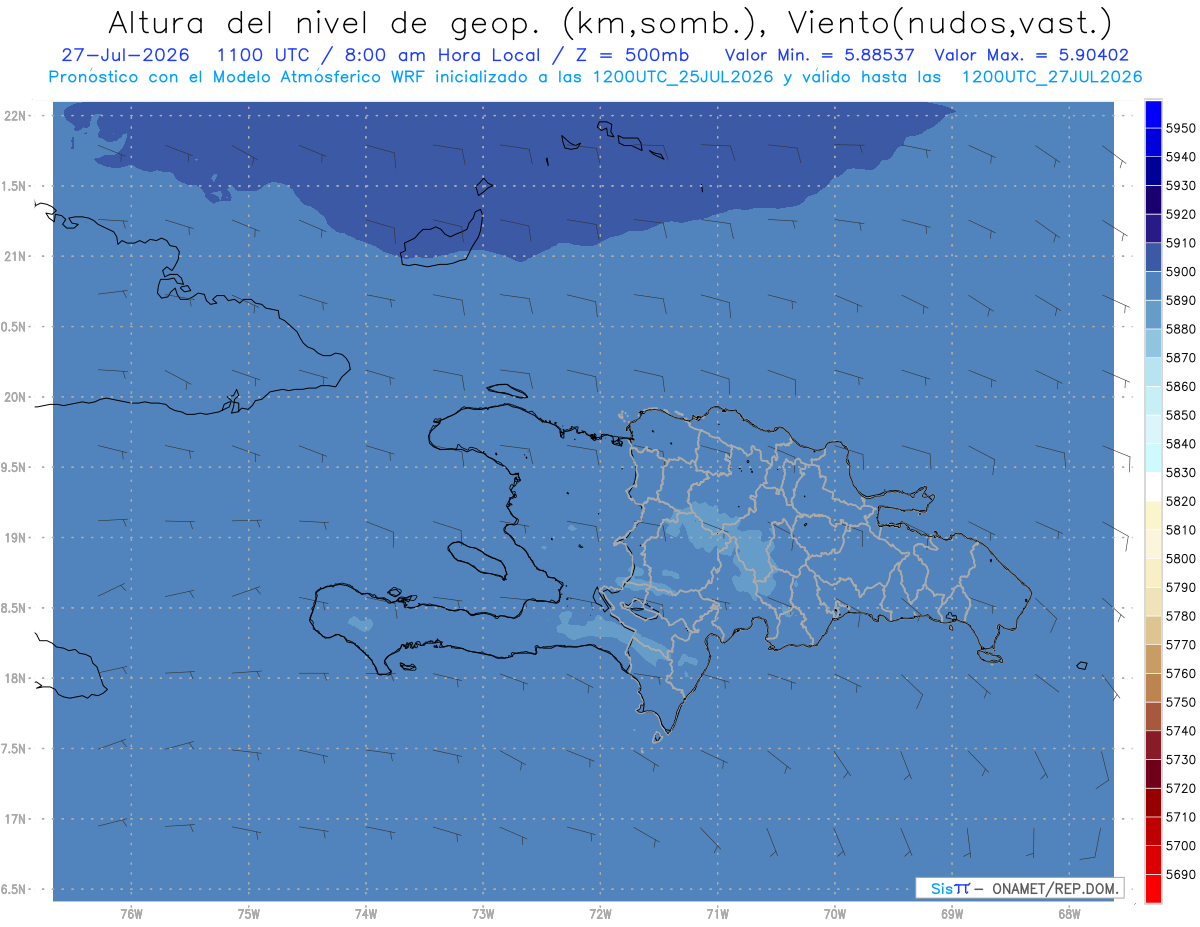Click the '1.5N' latitude label
This screenshot has width=1200, height=927.
[14, 186]
